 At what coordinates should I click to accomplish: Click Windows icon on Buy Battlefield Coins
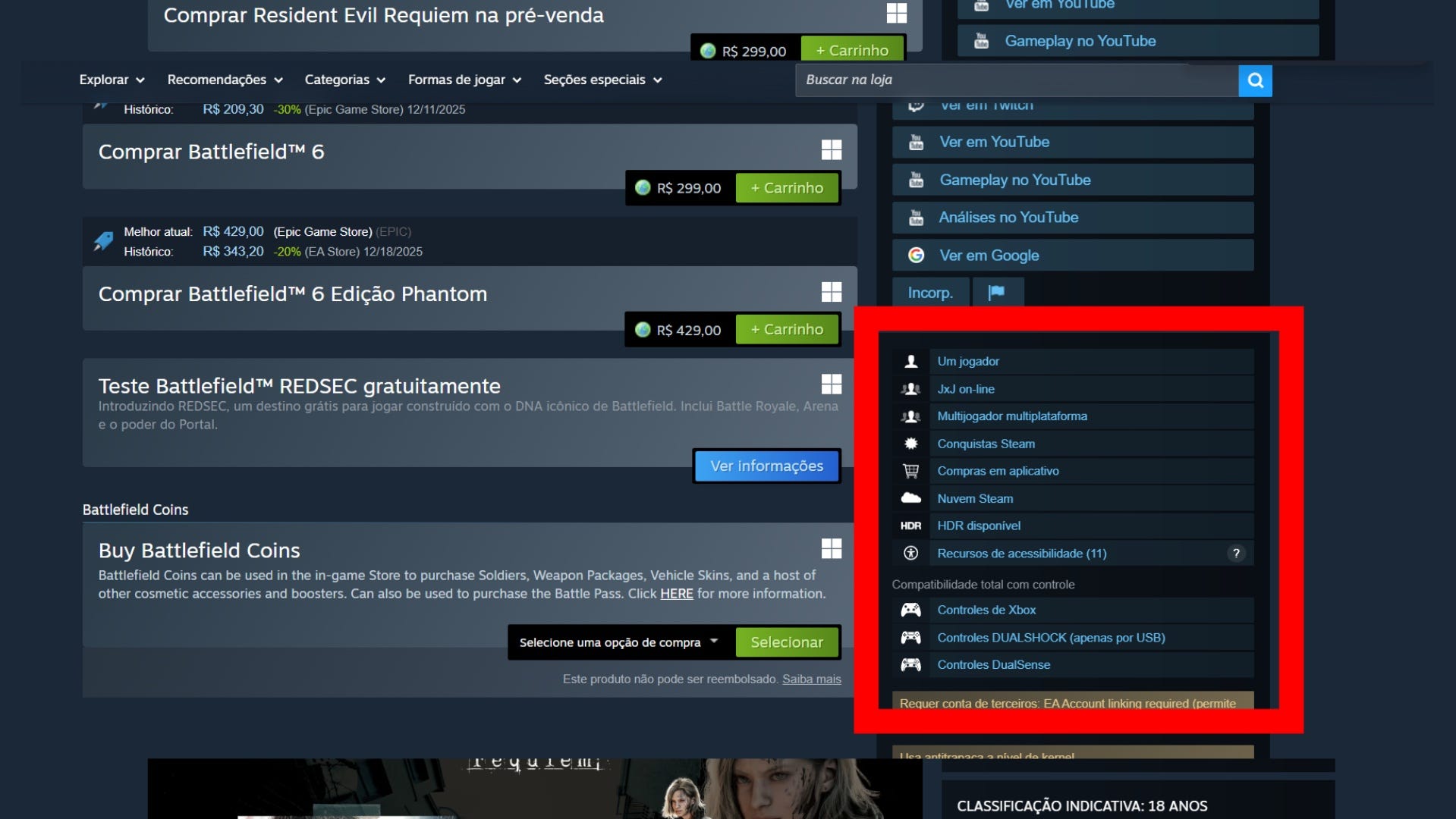[x=832, y=549]
